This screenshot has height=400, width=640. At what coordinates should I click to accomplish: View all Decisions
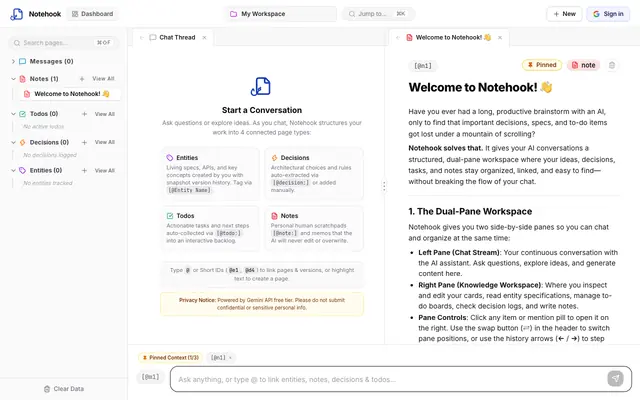104,142
